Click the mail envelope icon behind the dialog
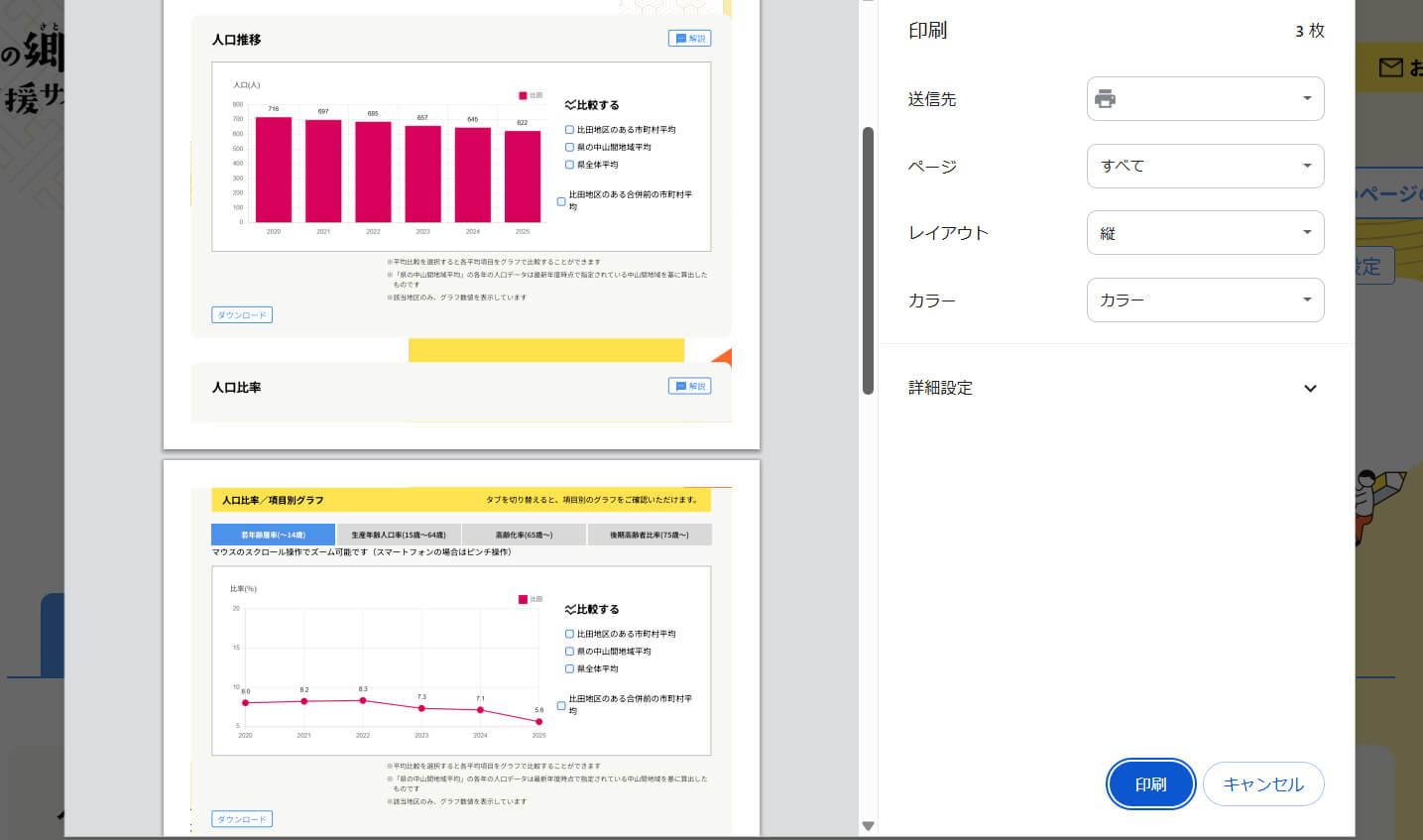 [1390, 67]
